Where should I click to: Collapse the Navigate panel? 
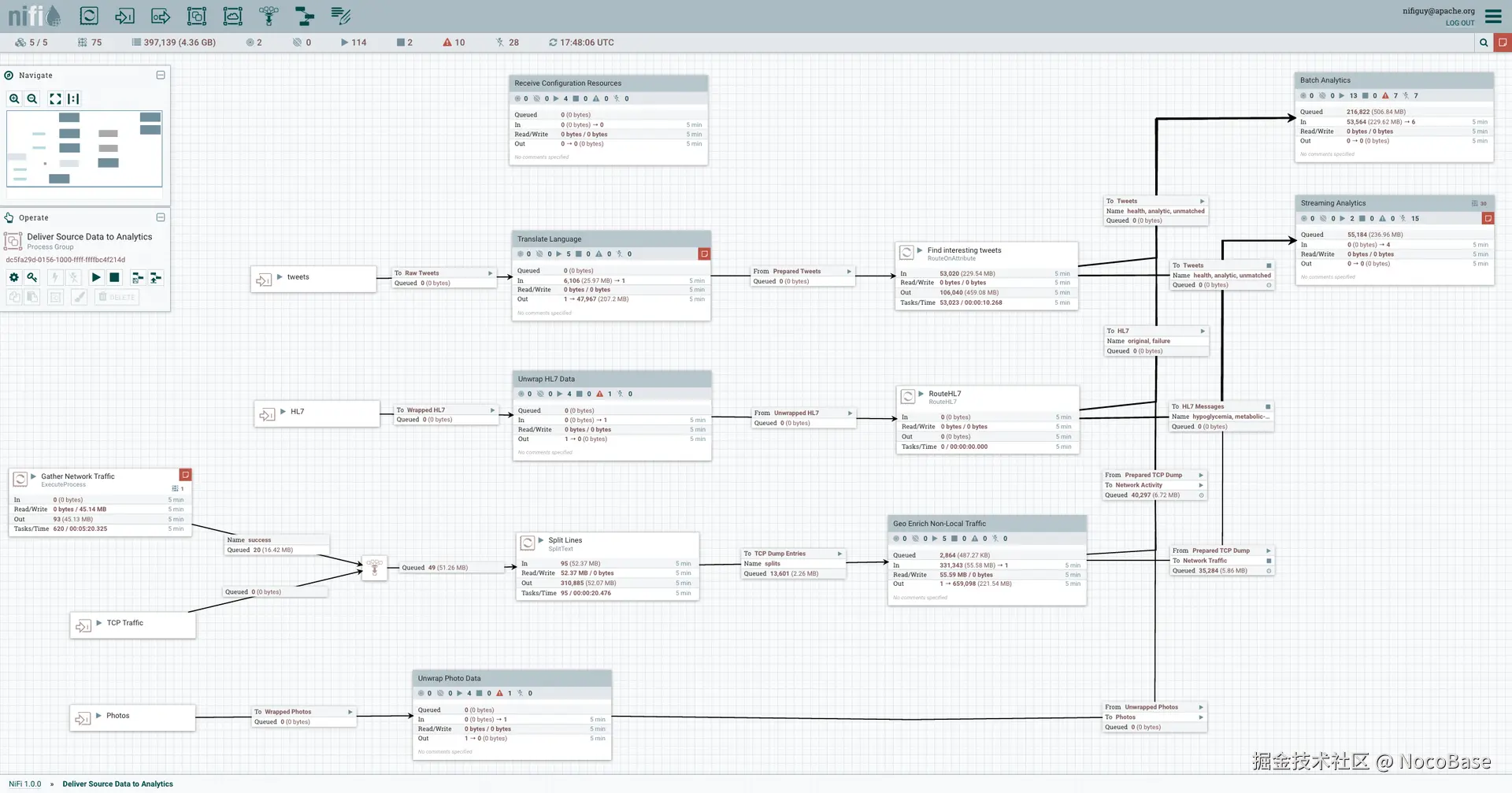tap(160, 75)
